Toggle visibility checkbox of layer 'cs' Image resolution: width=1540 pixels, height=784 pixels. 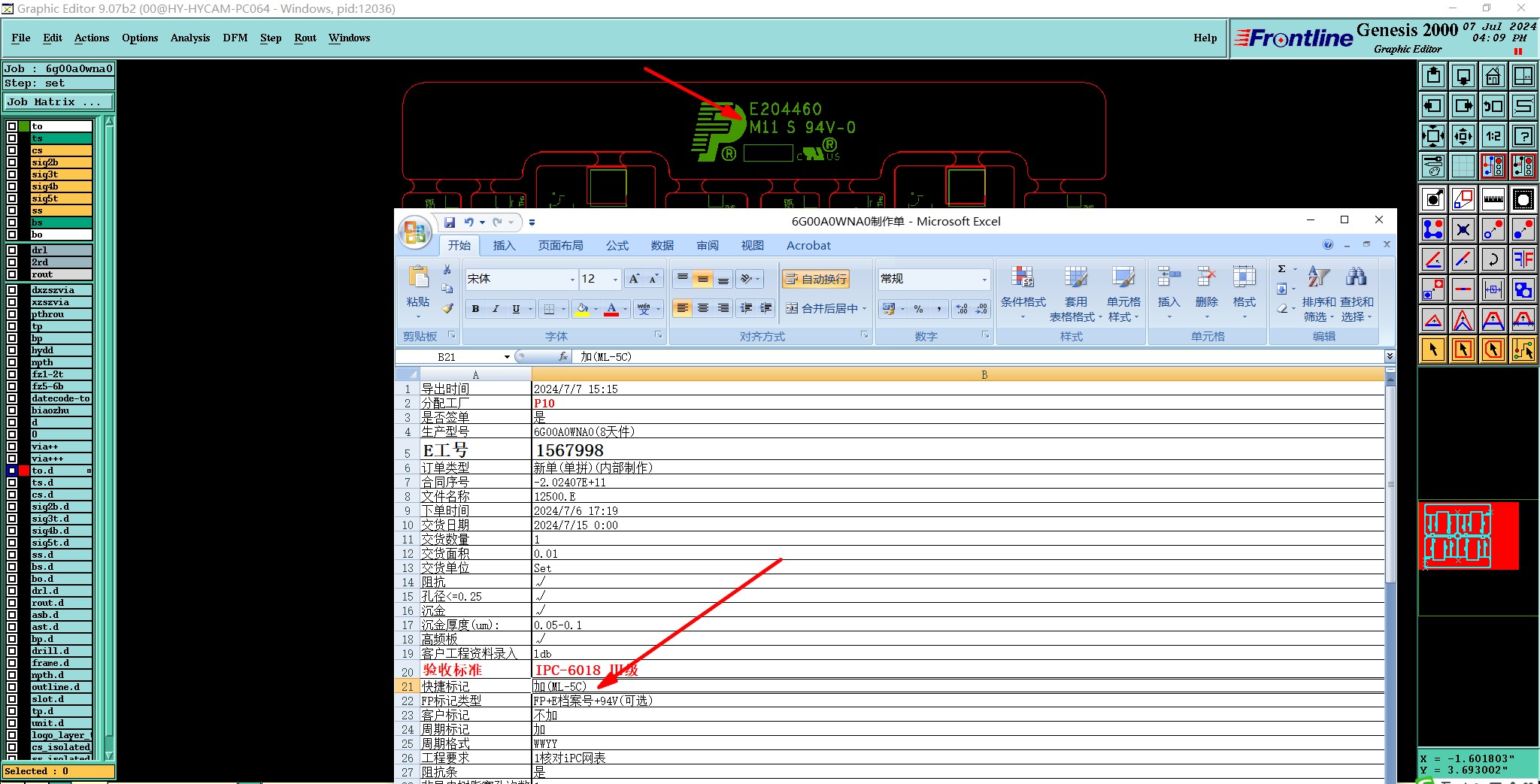pyautogui.click(x=11, y=150)
